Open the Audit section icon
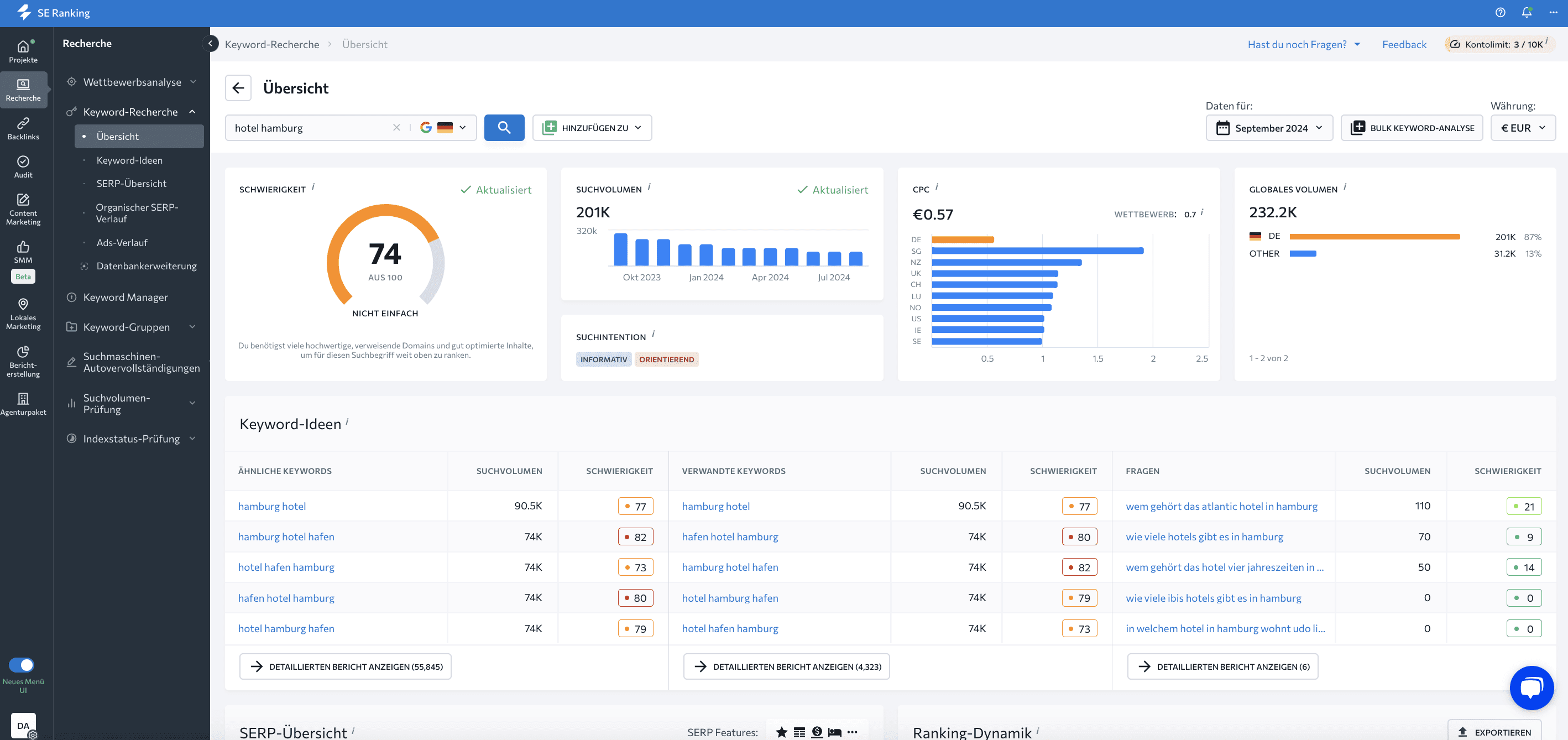Viewport: 1568px width, 740px height. click(23, 166)
